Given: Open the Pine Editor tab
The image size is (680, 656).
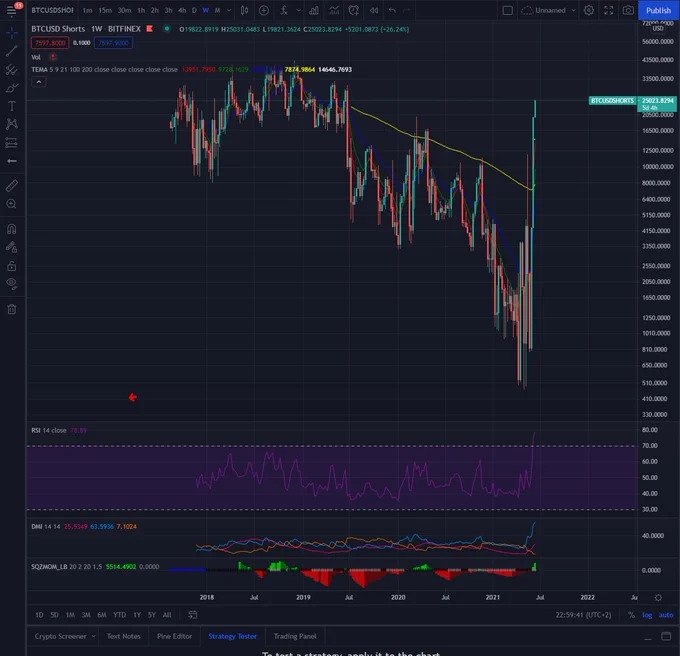Looking at the screenshot, I should (174, 636).
